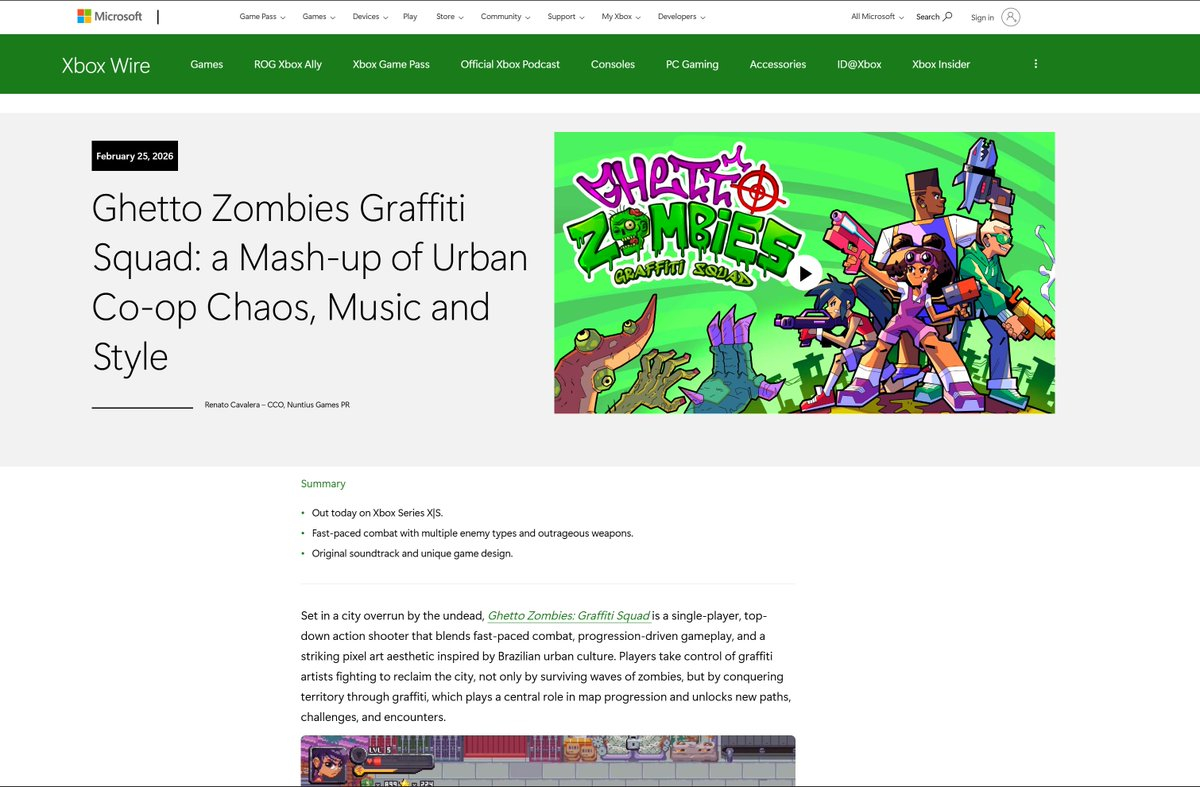Expand the My Xbox dropdown
Viewport: 1200px width, 787px height.
621,17
